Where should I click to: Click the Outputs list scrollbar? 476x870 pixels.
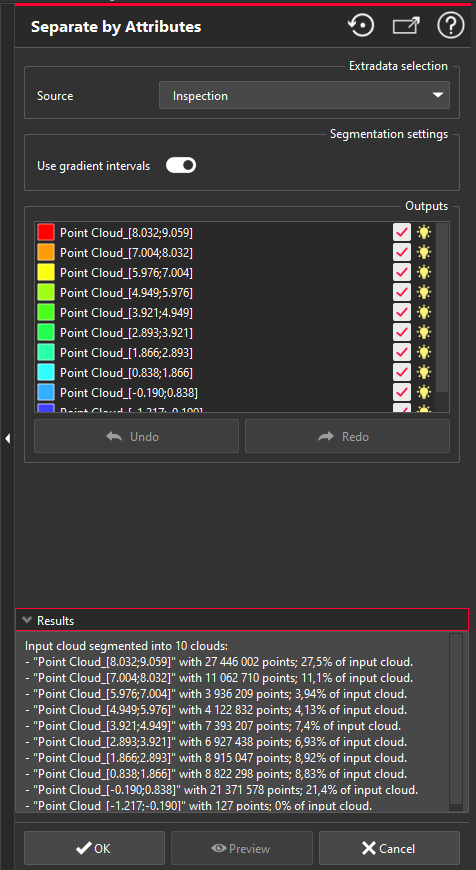tap(442, 308)
